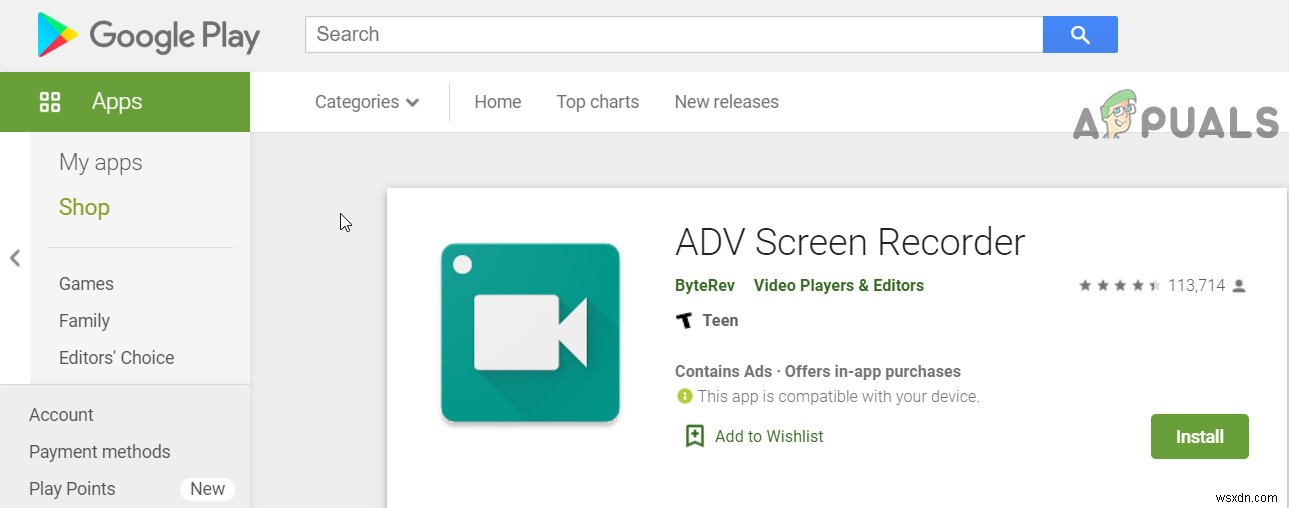Open Play Points page
Image resolution: width=1289 pixels, height=508 pixels.
point(72,489)
